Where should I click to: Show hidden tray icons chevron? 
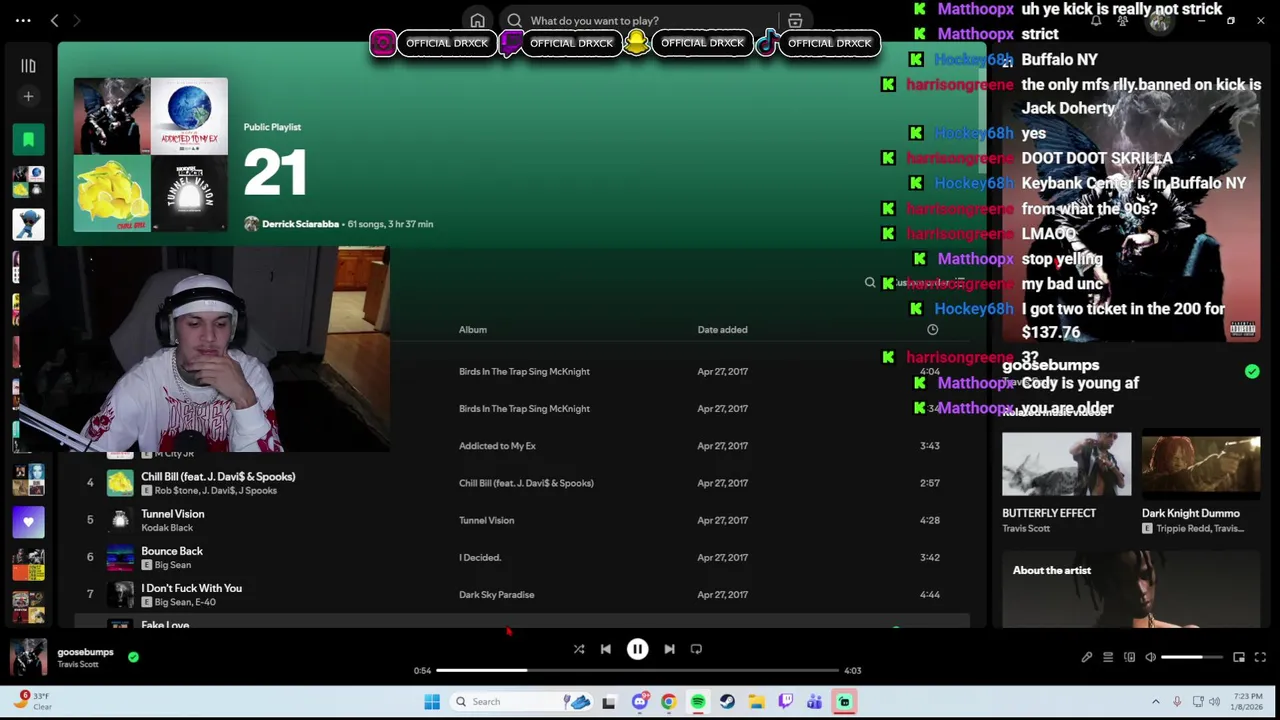coord(1156,702)
